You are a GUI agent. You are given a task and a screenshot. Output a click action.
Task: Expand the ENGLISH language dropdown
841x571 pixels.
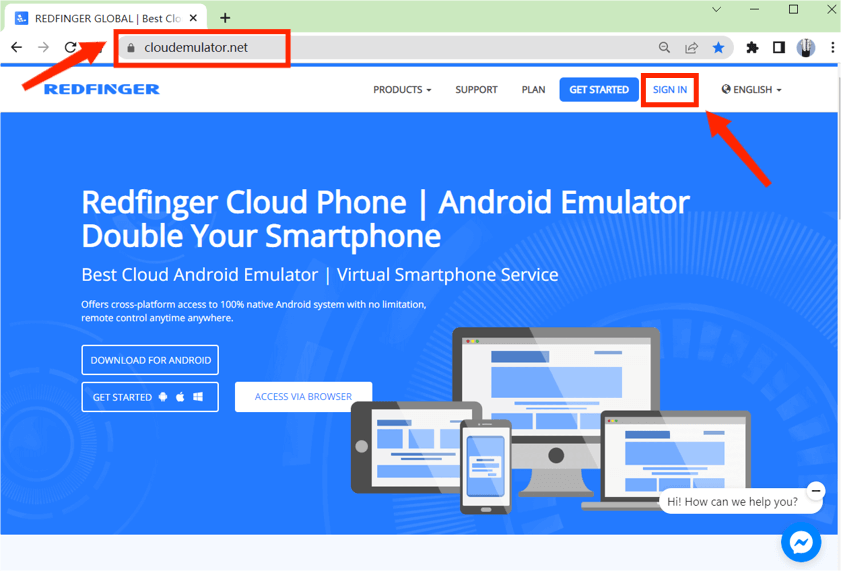point(751,90)
